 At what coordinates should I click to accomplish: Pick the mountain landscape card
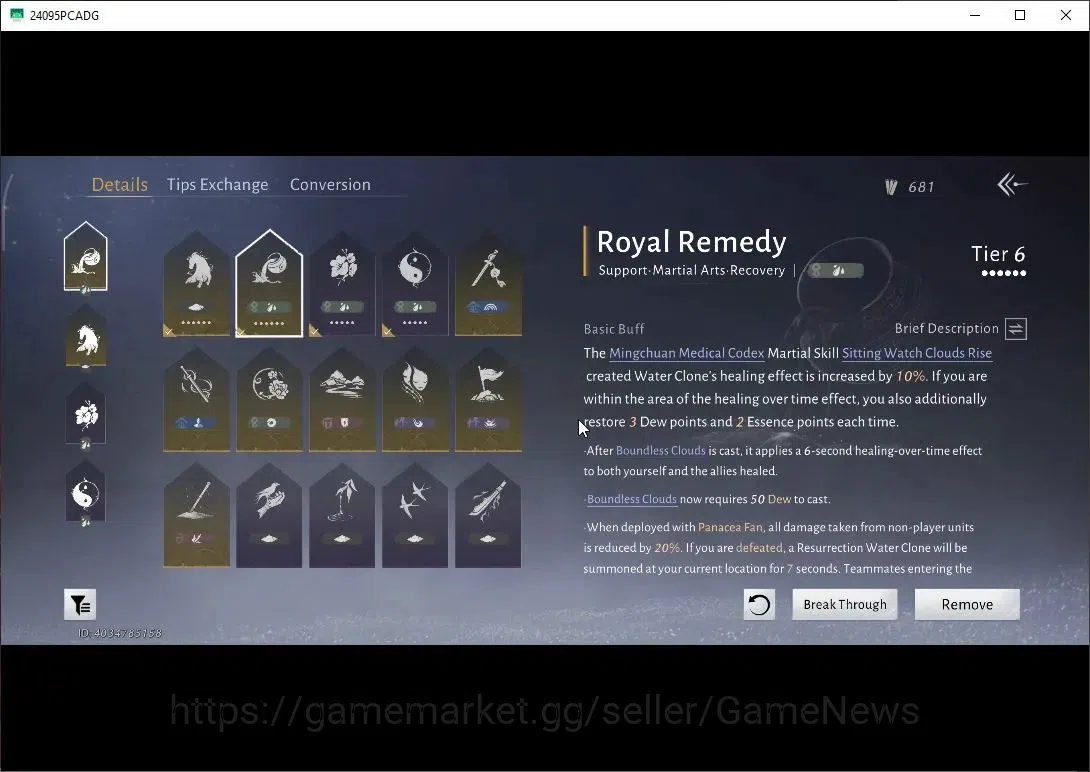point(342,400)
